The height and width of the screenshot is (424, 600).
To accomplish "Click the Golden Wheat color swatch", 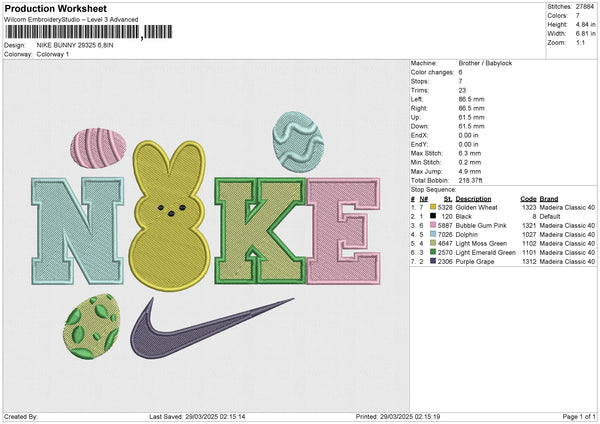I will pyautogui.click(x=434, y=208).
